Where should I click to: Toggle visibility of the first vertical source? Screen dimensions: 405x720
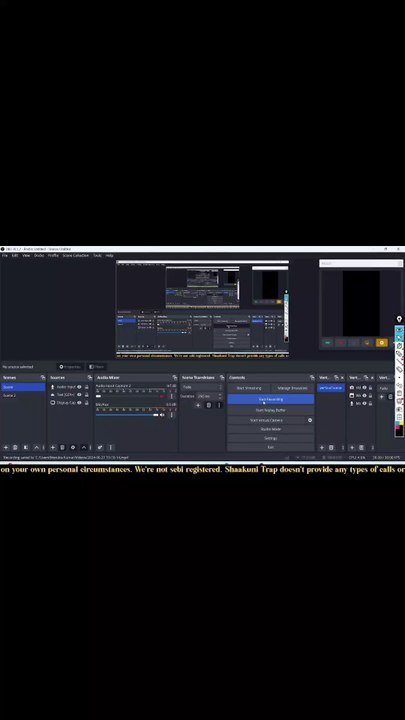pos(365,388)
